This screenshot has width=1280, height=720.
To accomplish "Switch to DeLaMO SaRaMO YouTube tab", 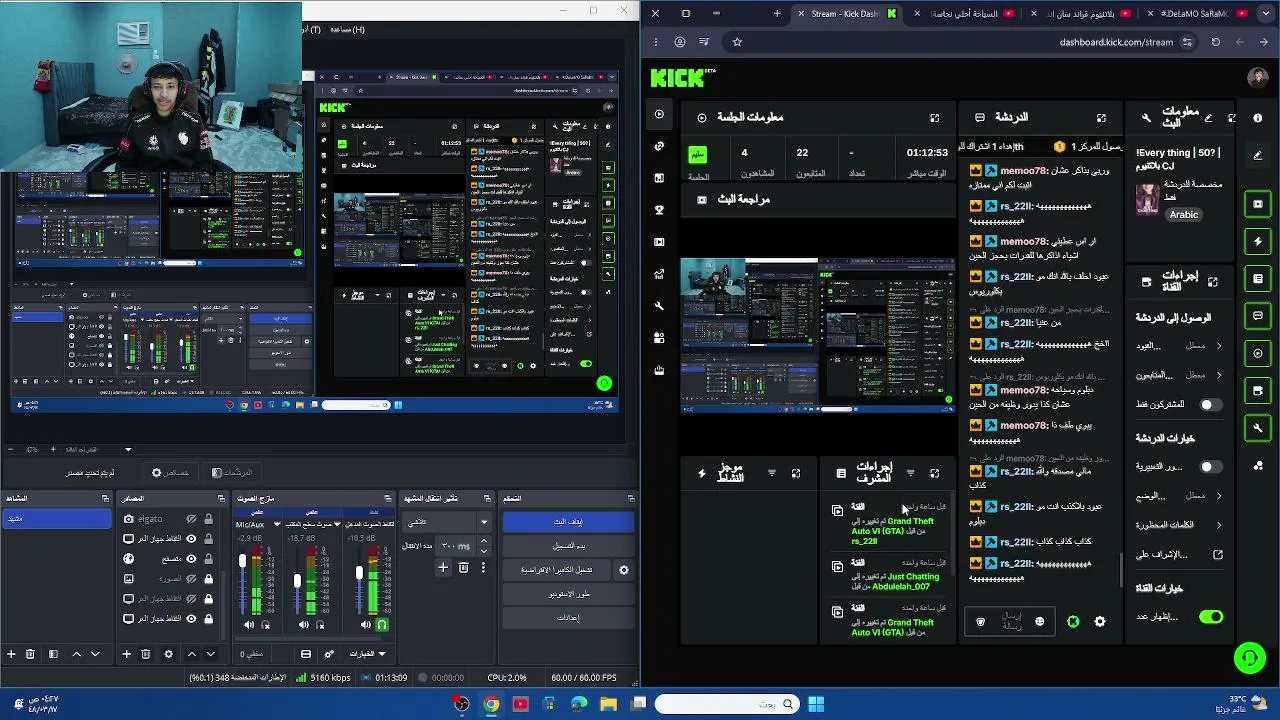I will 1200,14.
